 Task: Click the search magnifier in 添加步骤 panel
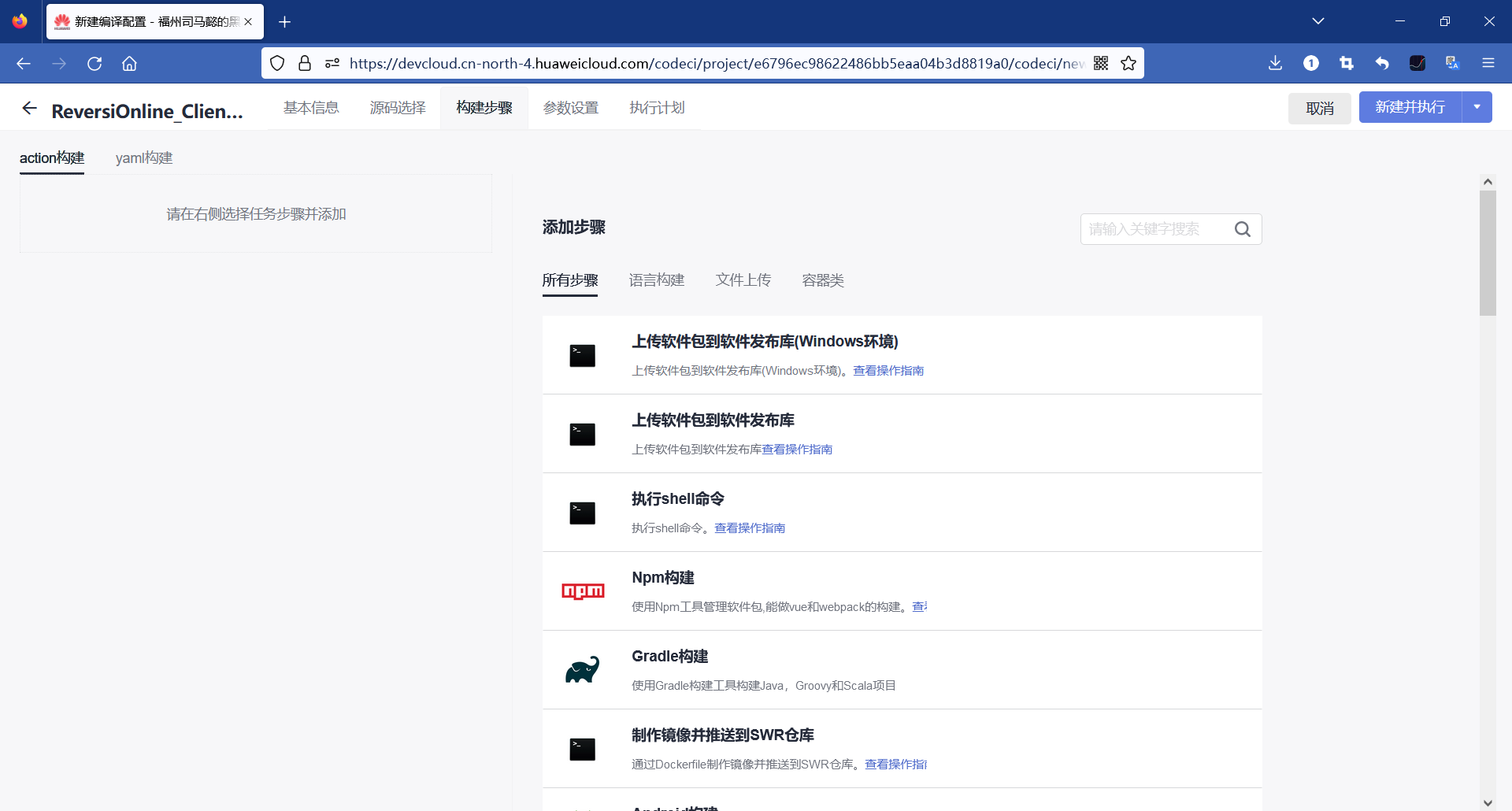1243,229
